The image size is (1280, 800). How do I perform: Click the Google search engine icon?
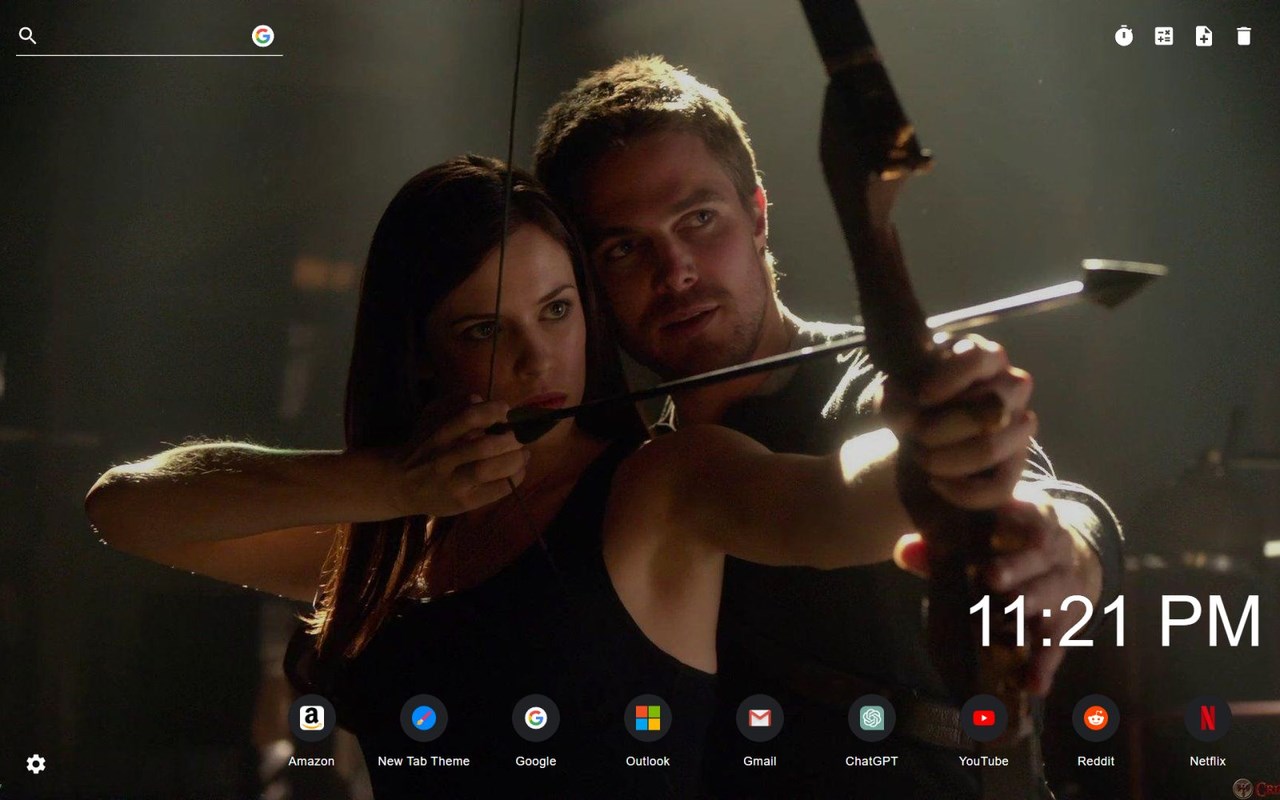coord(263,36)
